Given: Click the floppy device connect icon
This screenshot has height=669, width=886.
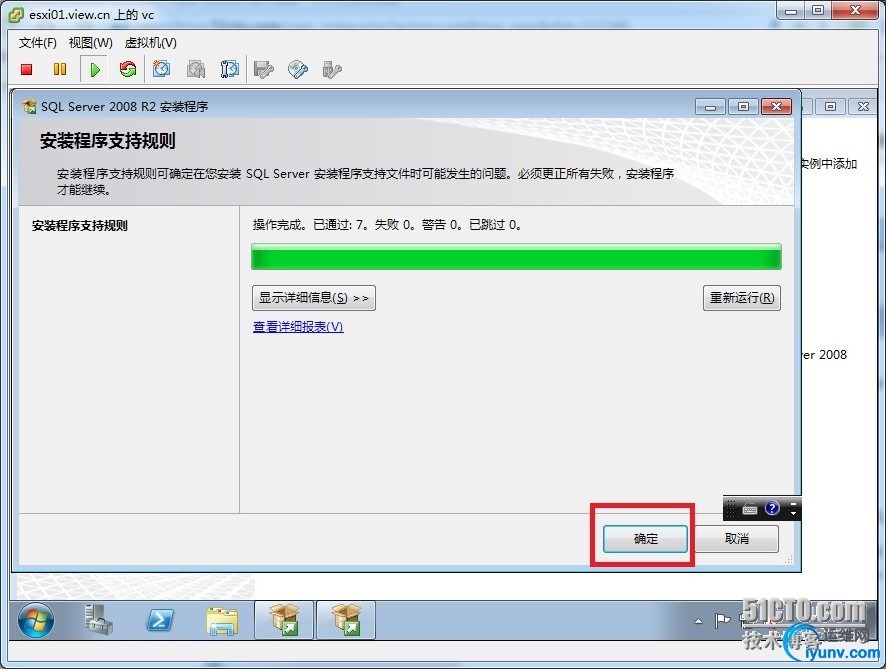Looking at the screenshot, I should click(263, 69).
